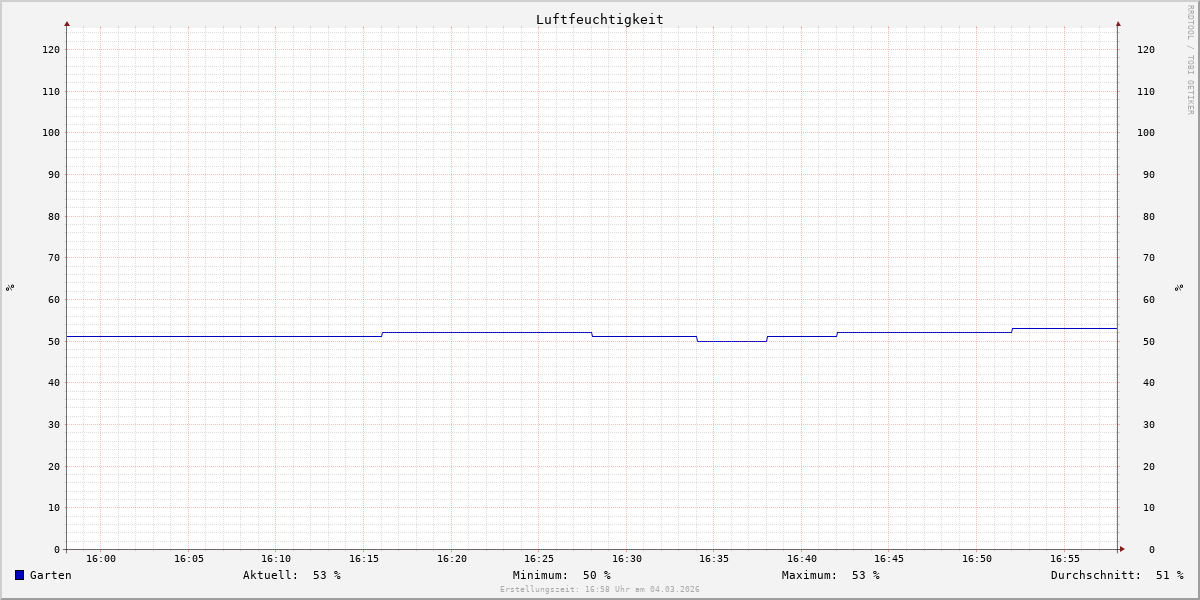Click the right axis 10 label
This screenshot has height=600, width=1200.
pos(1149,508)
